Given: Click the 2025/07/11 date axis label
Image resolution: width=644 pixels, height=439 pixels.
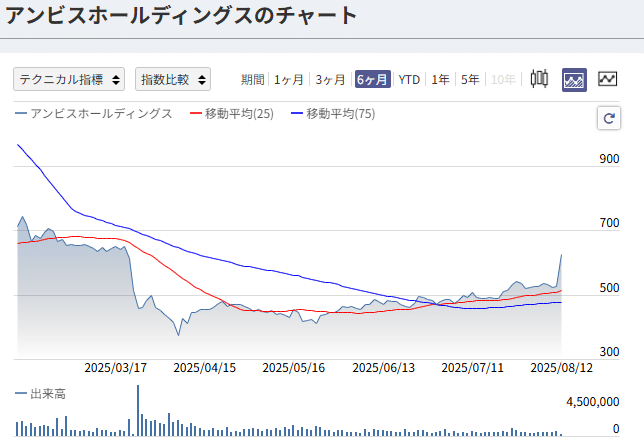Looking at the screenshot, I should pyautogui.click(x=472, y=368).
